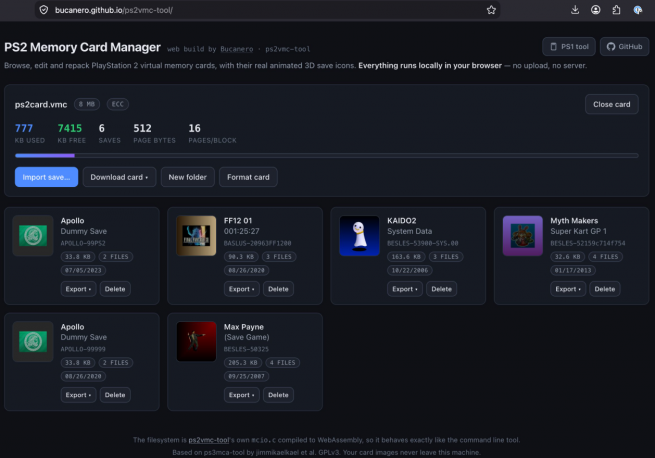
Task: Select the Max Payne save icon thumbnail
Action: tap(196, 341)
